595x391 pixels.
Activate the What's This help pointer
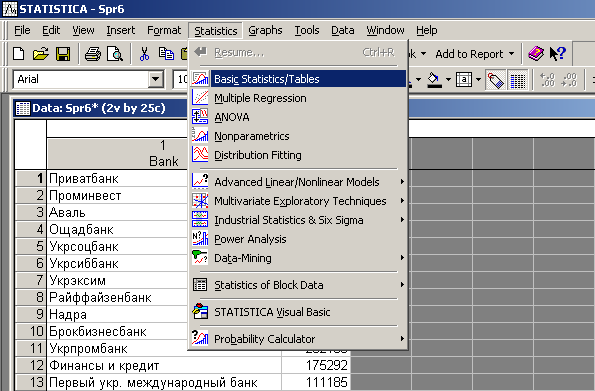[x=557, y=54]
